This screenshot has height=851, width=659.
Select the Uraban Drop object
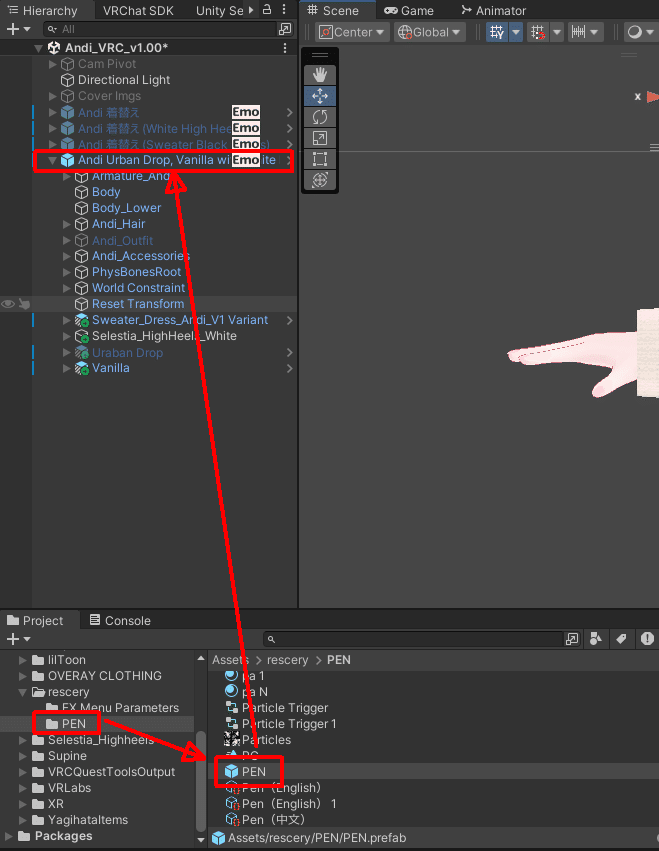(x=127, y=353)
